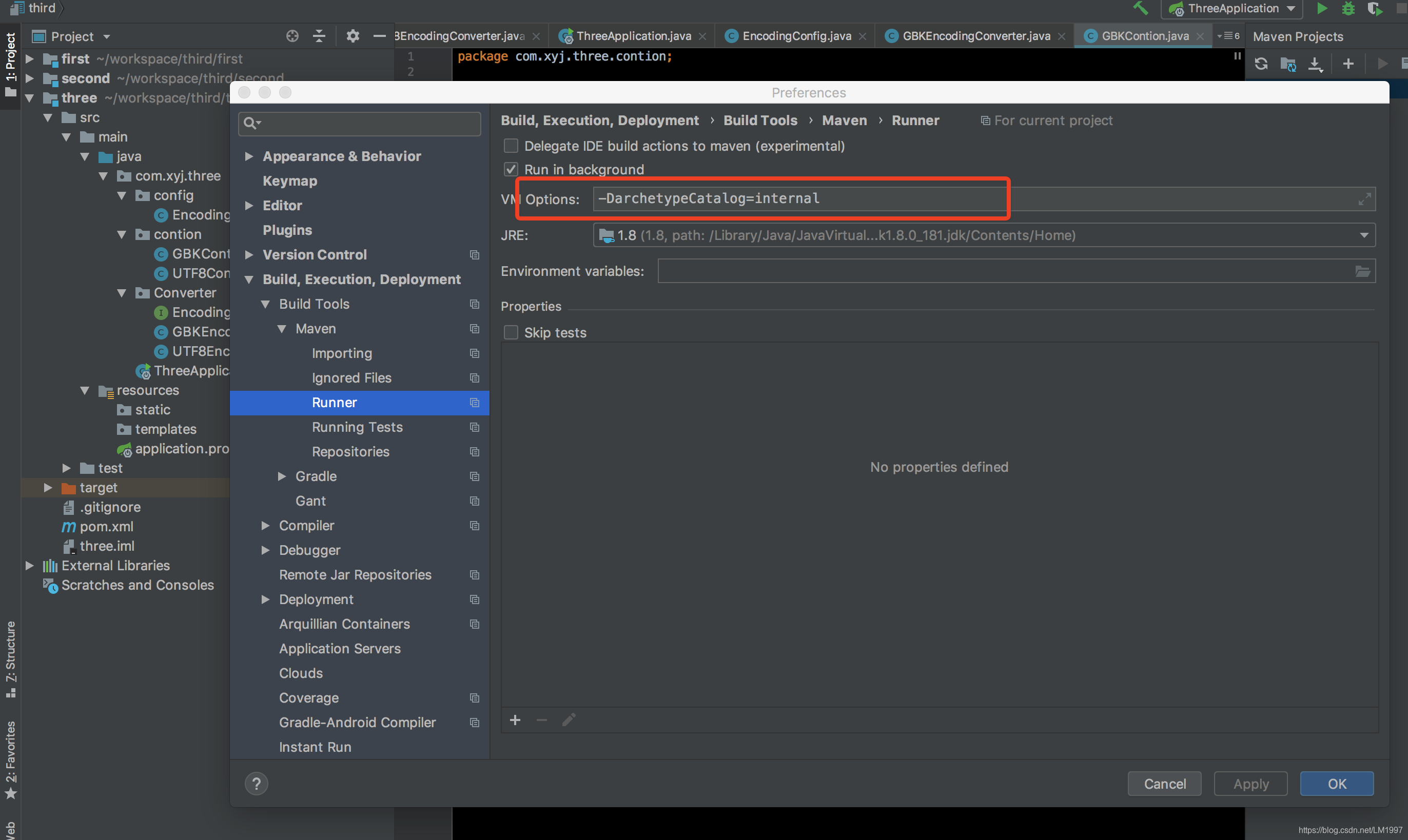1408x840 pixels.
Task: Open the JRE version dropdown
Action: coord(1364,235)
